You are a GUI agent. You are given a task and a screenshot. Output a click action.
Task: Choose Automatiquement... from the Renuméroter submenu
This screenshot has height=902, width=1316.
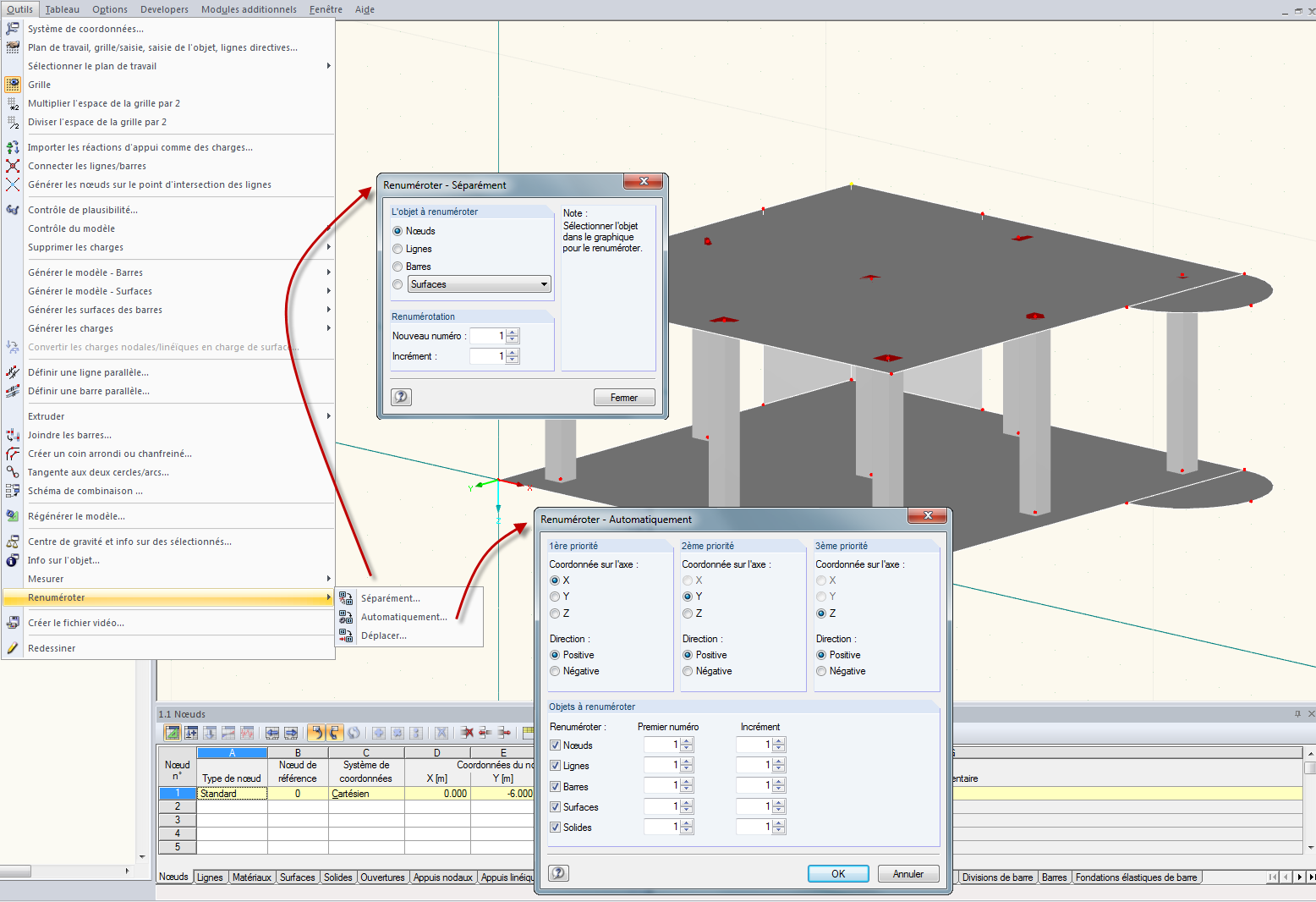tap(403, 617)
